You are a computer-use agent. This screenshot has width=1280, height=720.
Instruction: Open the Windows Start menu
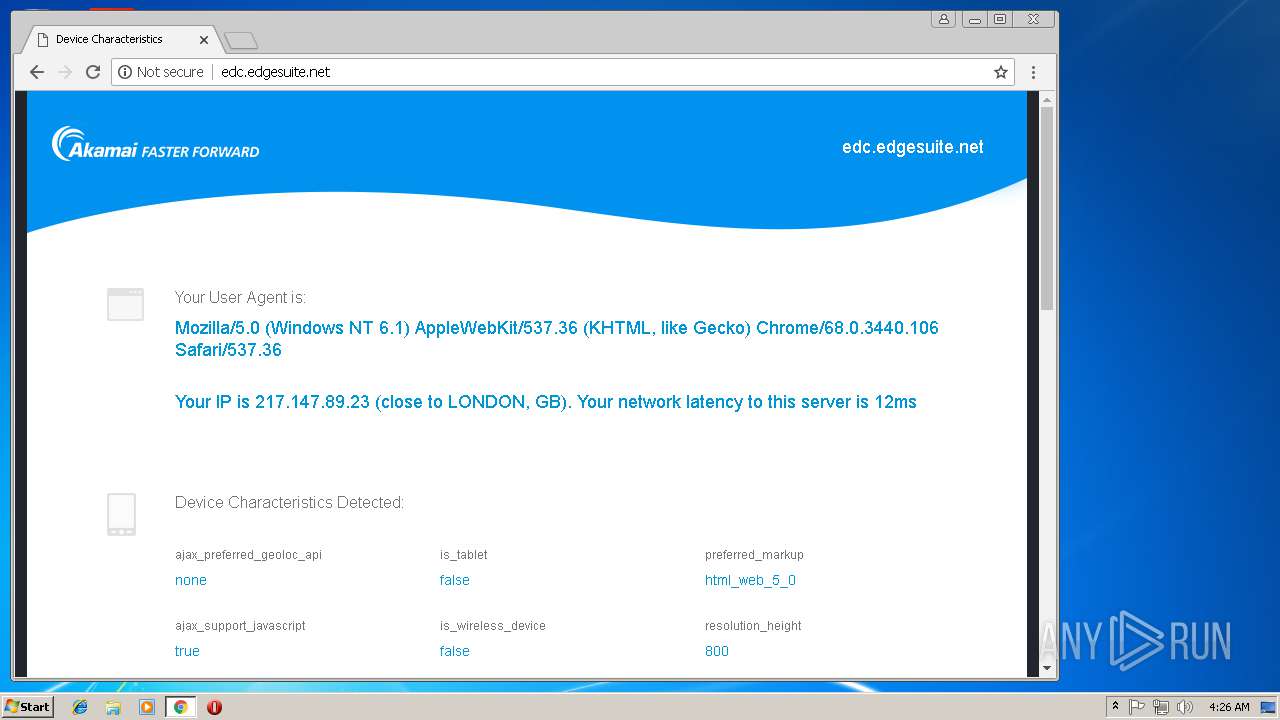coord(27,706)
